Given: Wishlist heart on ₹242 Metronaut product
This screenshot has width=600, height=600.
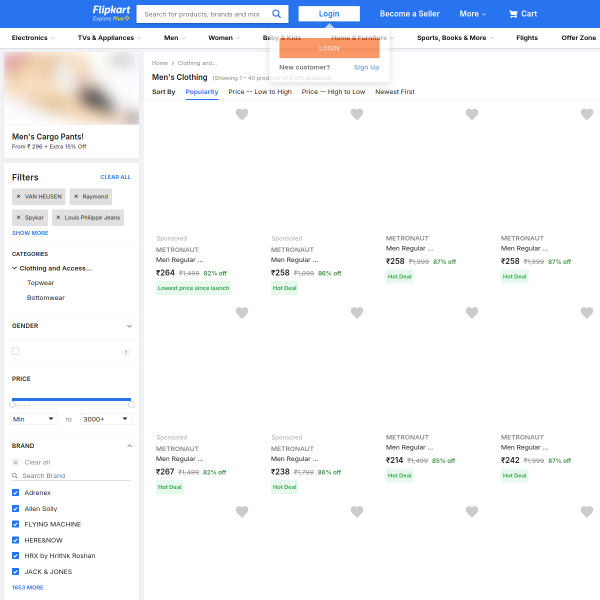Looking at the screenshot, I should [587, 313].
